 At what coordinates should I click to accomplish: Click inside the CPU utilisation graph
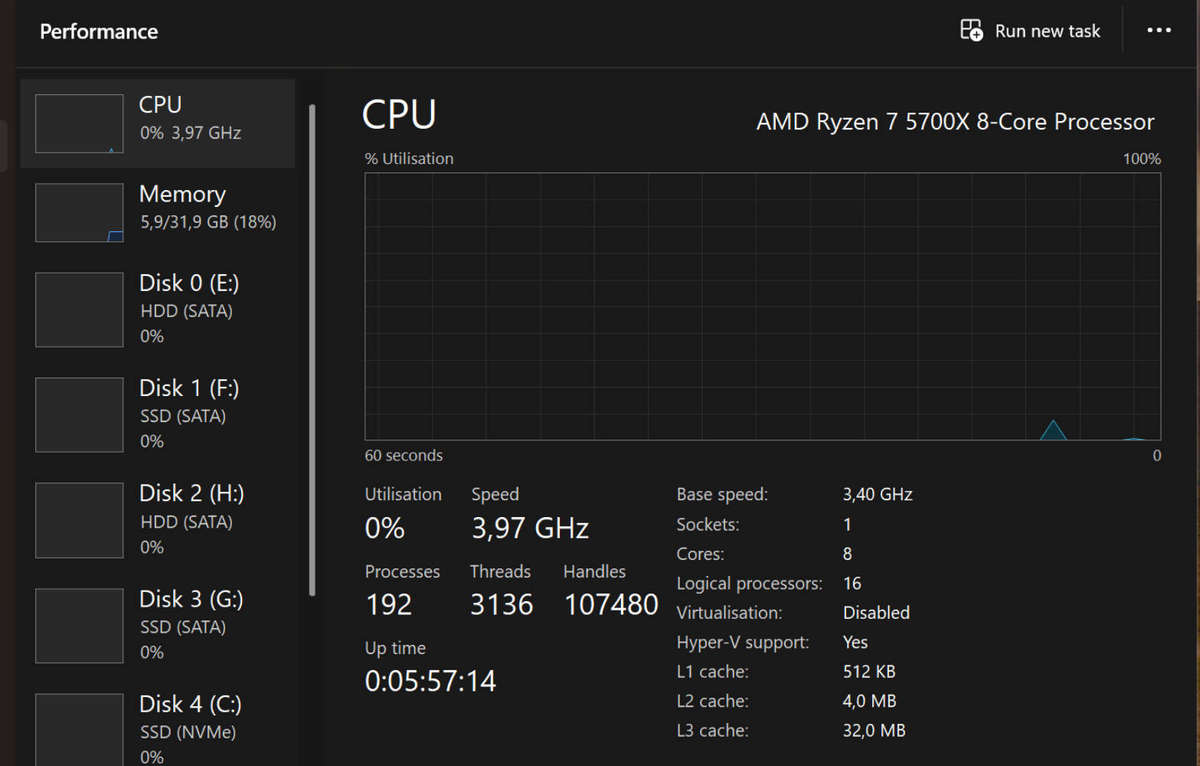(760, 305)
